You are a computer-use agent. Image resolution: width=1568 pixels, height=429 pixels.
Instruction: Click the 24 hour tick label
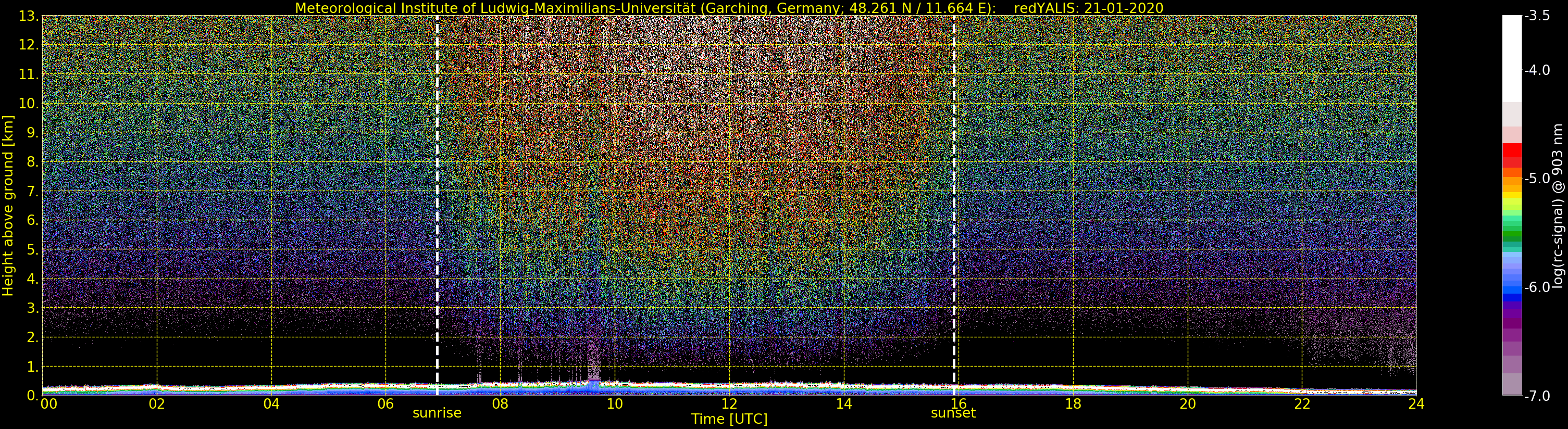tap(1416, 404)
